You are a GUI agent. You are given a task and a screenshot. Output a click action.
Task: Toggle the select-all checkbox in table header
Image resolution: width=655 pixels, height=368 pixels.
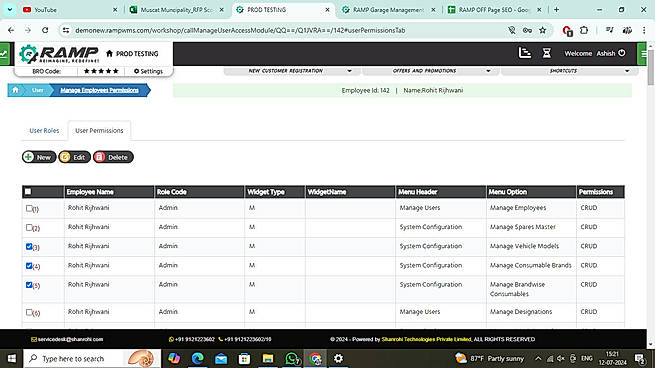pyautogui.click(x=28, y=192)
